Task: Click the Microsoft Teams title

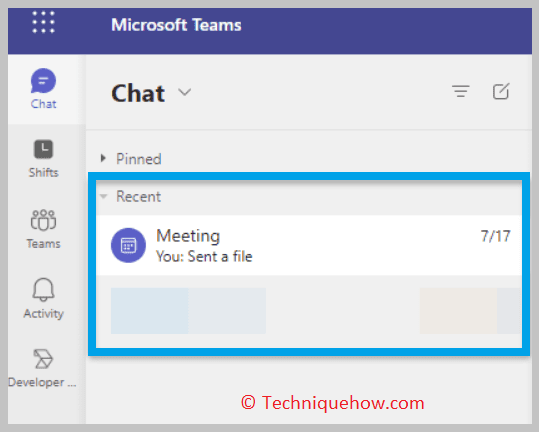Action: point(176,25)
